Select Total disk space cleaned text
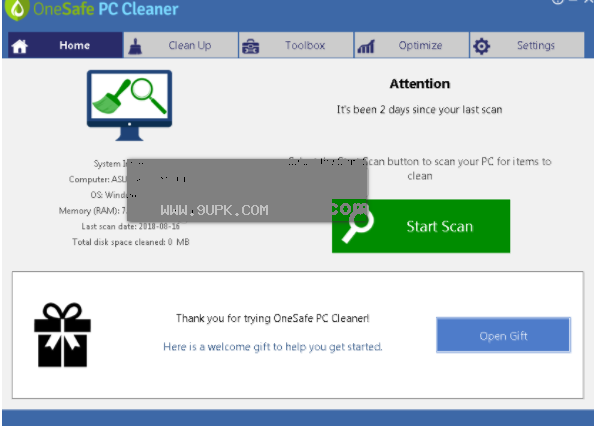This screenshot has height=426, width=594. [x=131, y=242]
